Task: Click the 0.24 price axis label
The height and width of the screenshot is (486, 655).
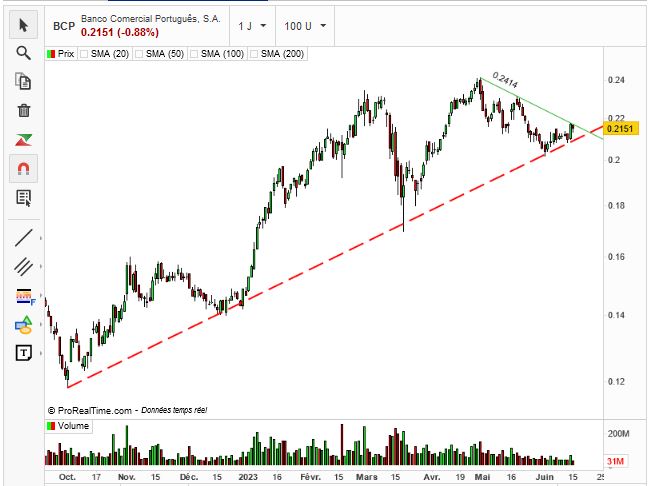Action: click(616, 80)
